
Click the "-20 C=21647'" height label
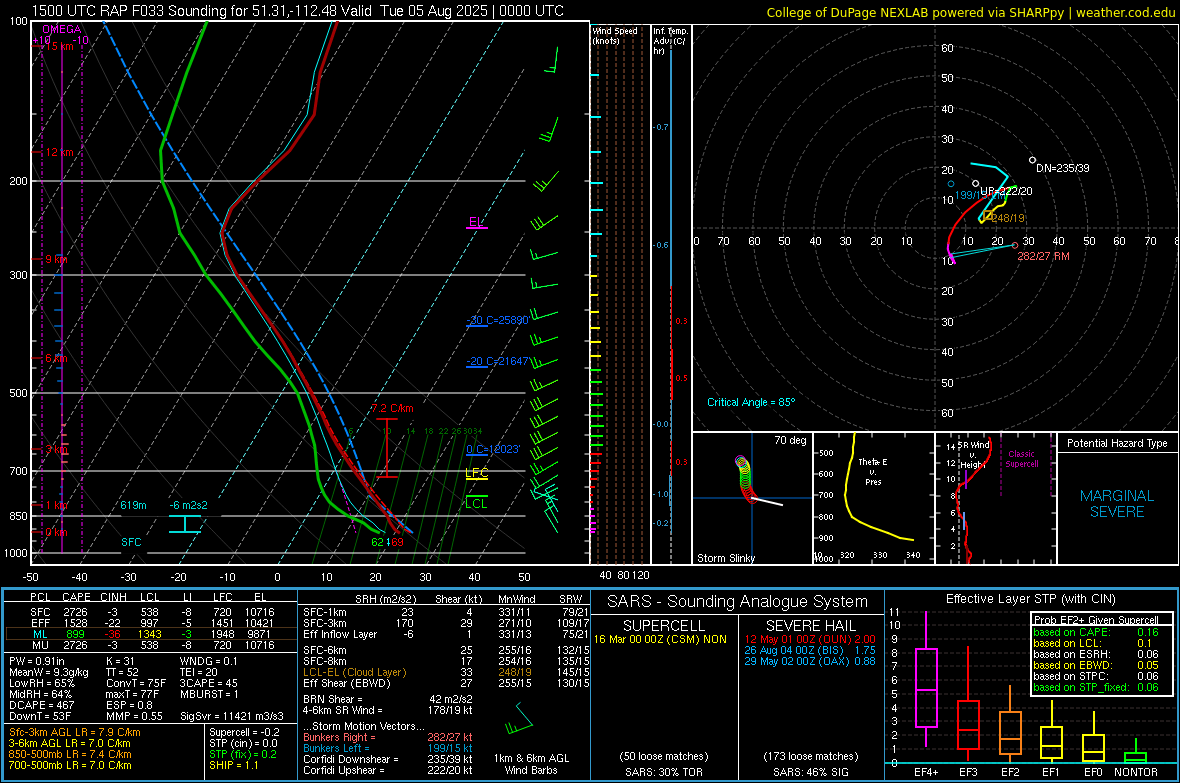tap(498, 361)
